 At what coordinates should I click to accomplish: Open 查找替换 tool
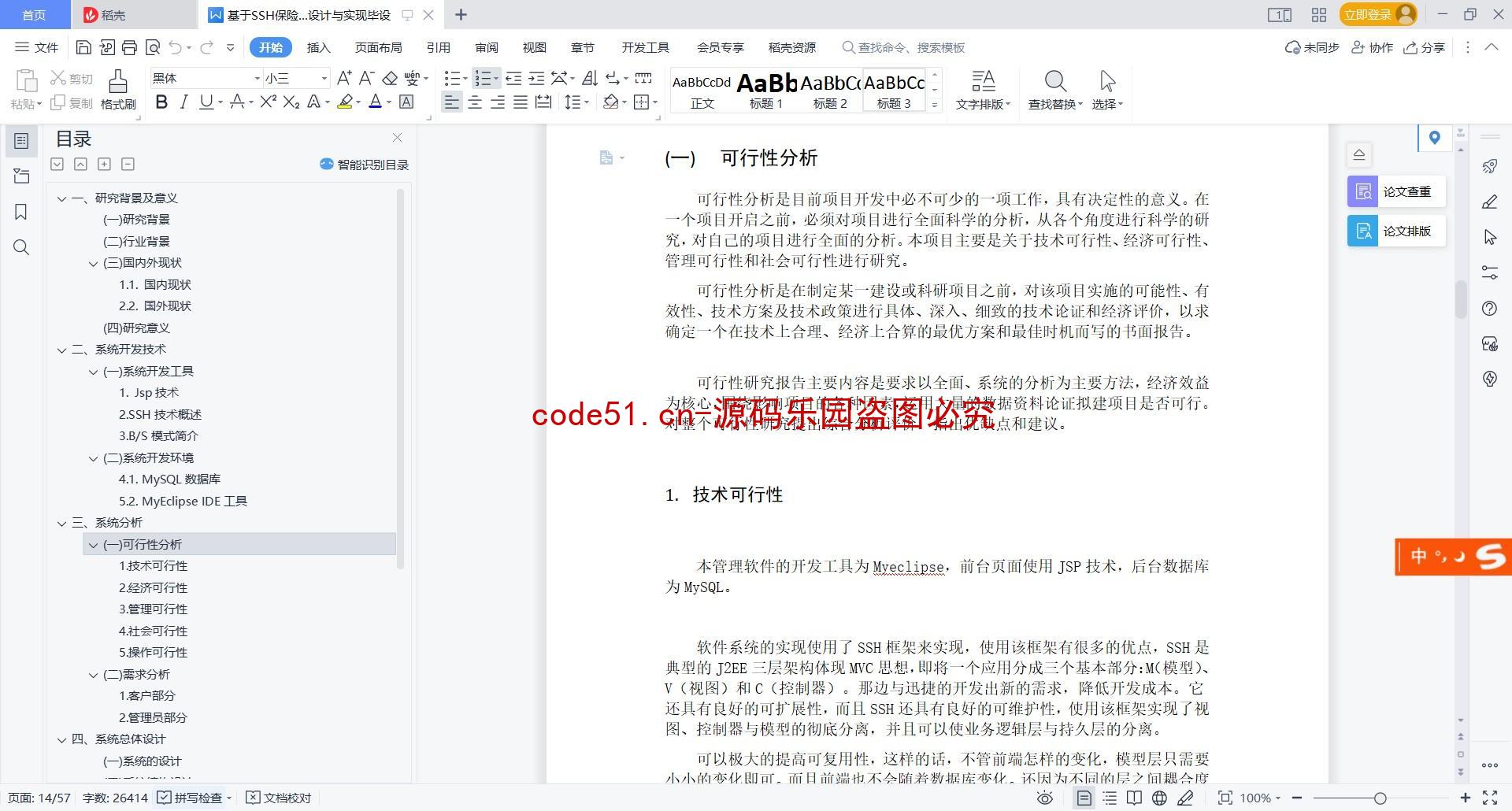coord(1055,90)
